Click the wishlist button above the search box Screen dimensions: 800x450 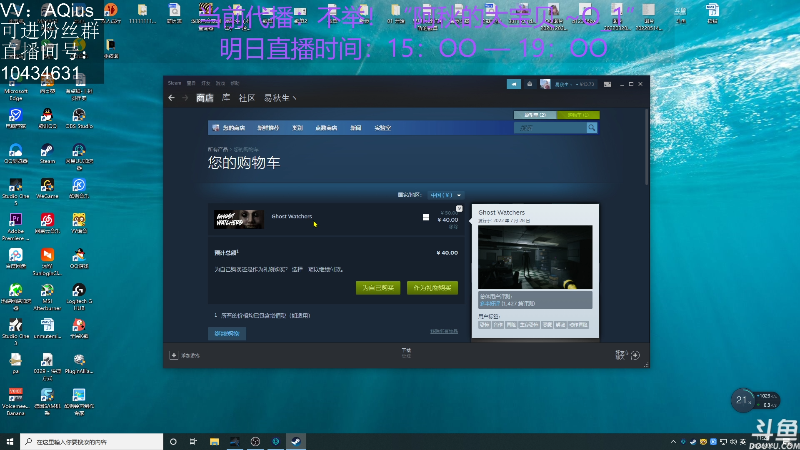pos(535,115)
